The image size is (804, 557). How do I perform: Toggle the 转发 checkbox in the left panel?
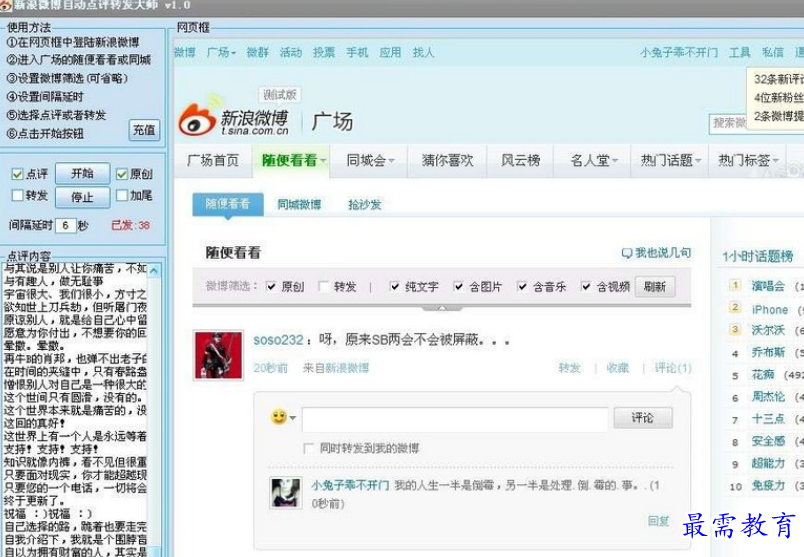(17, 195)
